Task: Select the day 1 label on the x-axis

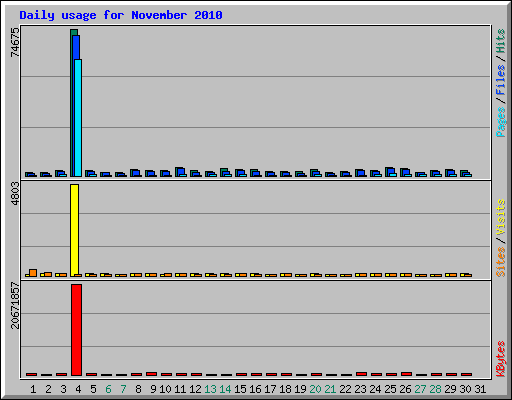Action: pyautogui.click(x=33, y=389)
